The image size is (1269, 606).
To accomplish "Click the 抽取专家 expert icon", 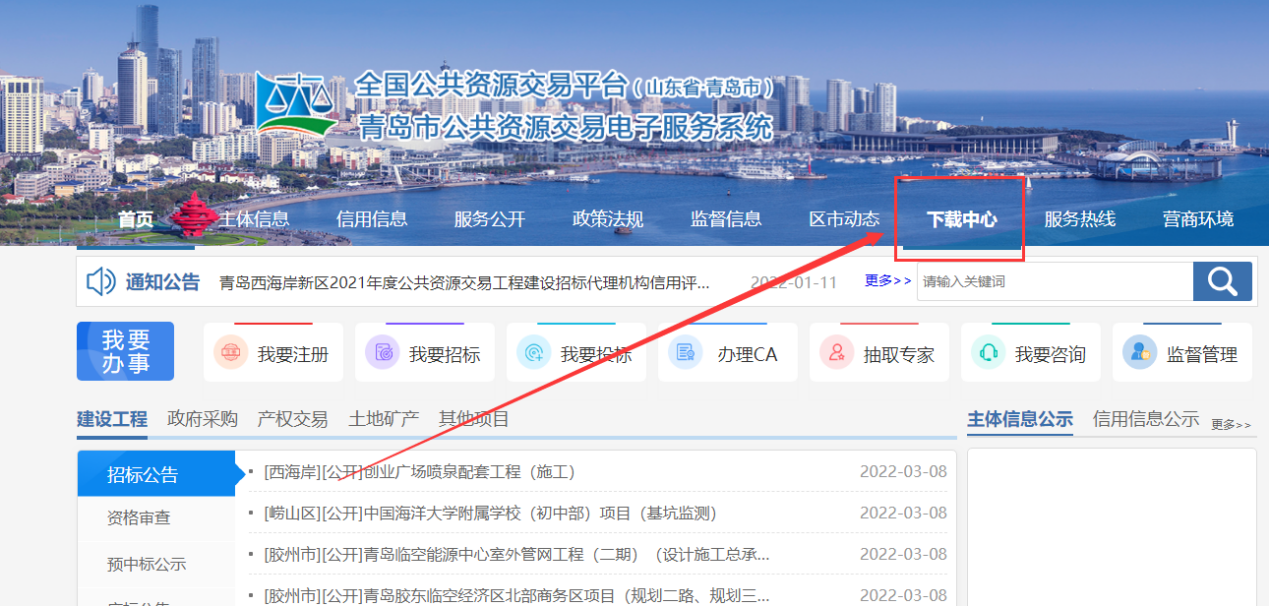I will click(836, 353).
